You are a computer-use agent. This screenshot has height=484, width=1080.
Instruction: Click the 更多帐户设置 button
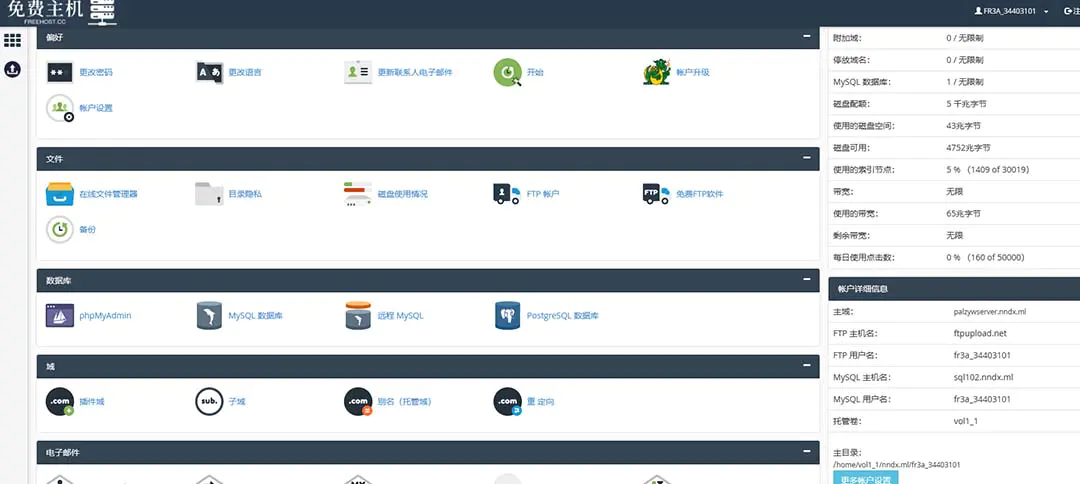coord(865,478)
